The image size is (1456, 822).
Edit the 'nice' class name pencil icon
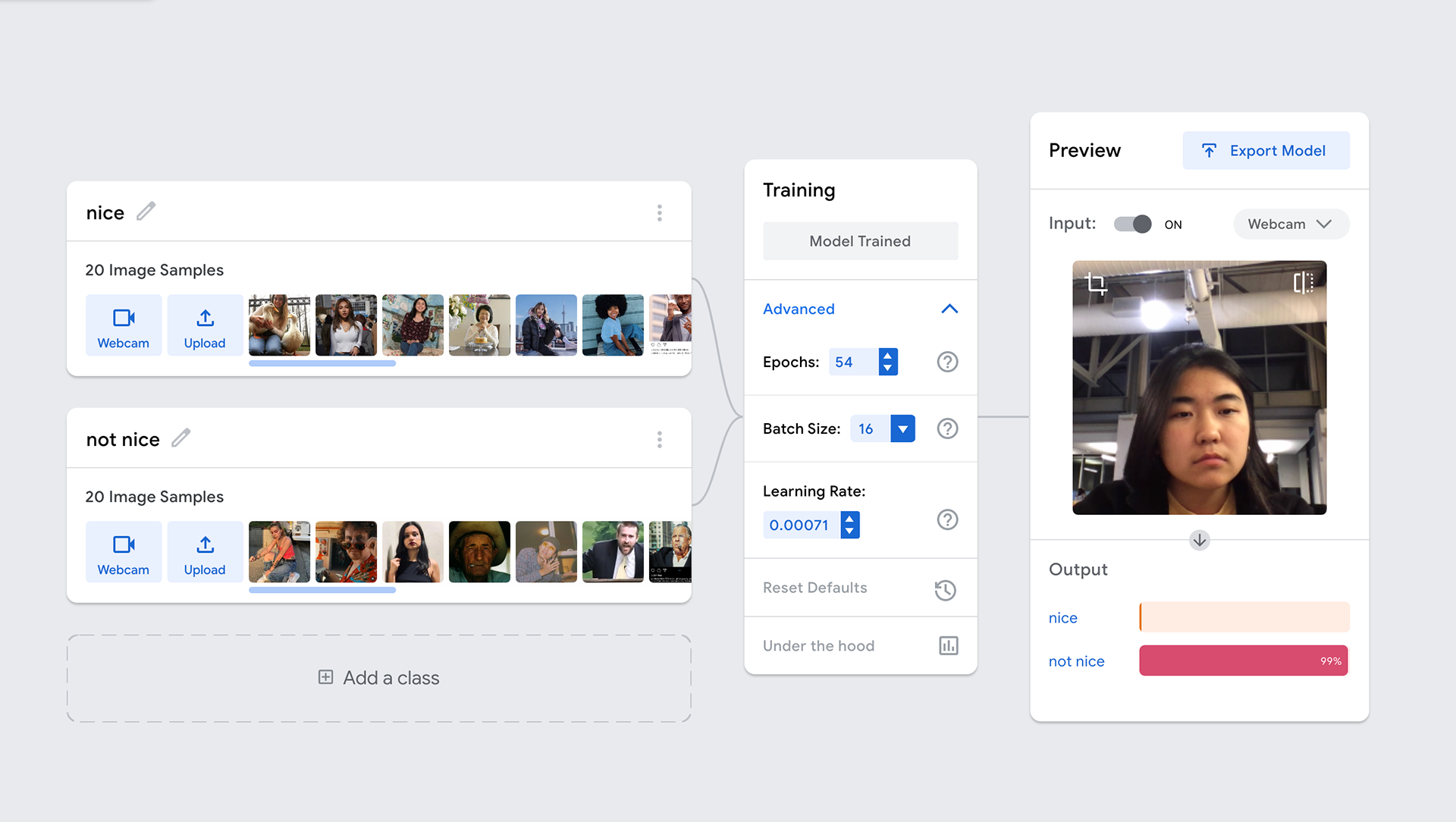[x=146, y=212]
